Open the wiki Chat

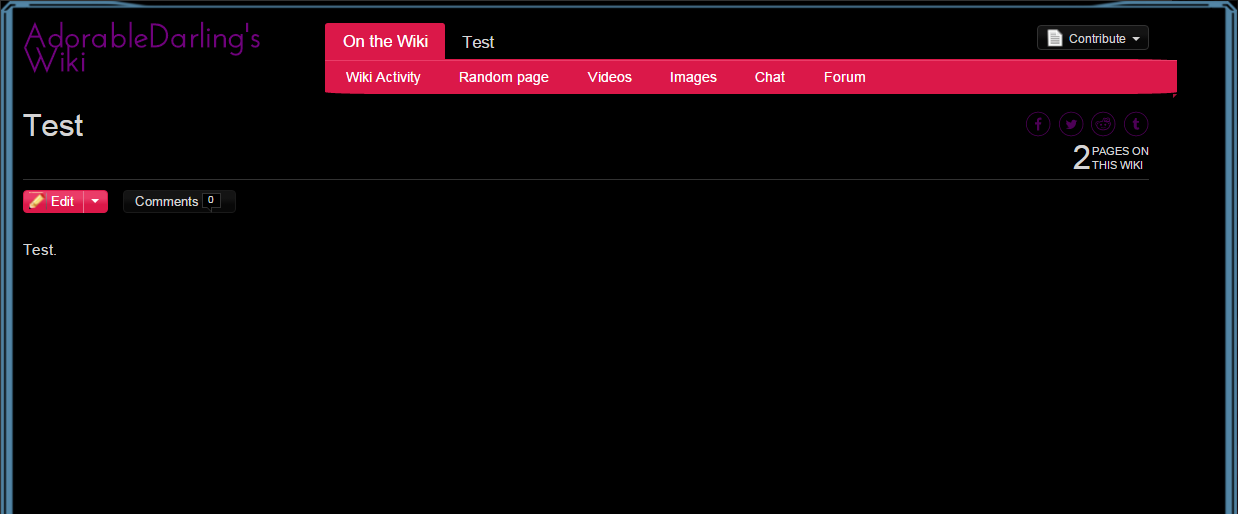[x=770, y=77]
